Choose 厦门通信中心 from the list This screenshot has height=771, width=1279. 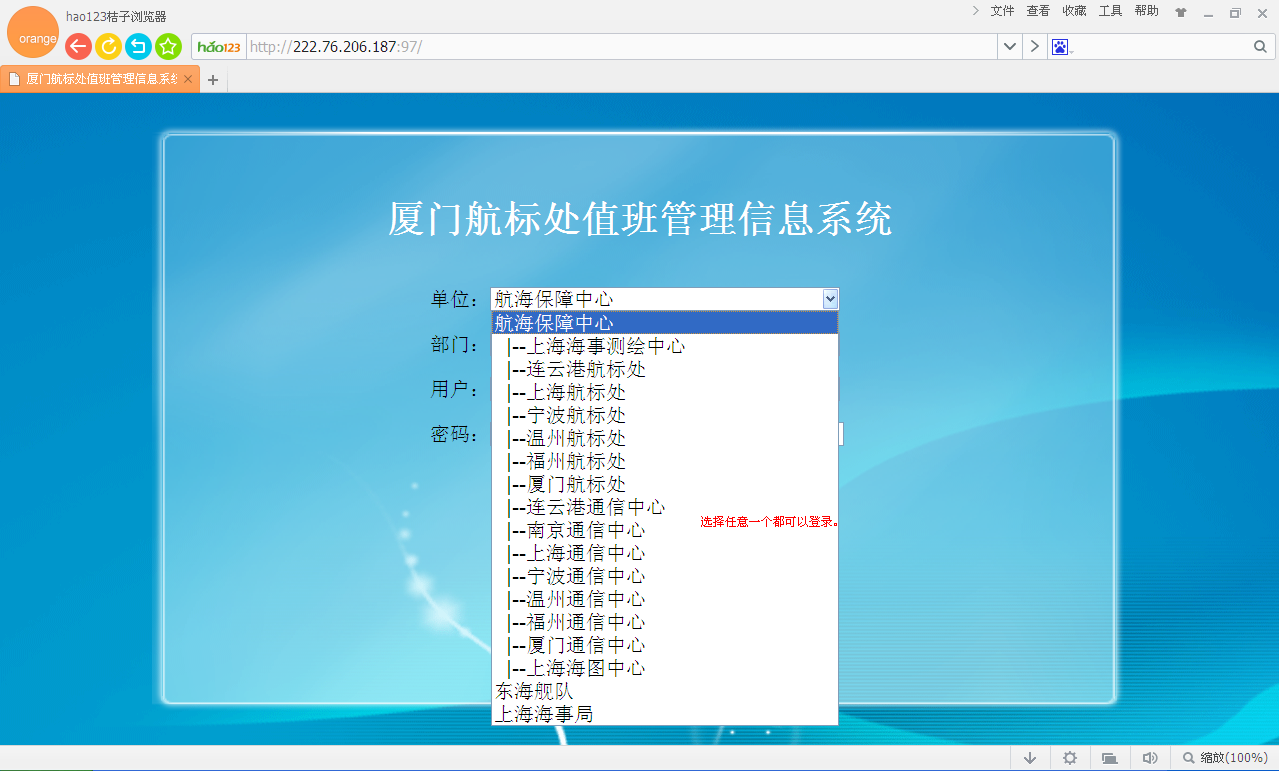(x=664, y=645)
